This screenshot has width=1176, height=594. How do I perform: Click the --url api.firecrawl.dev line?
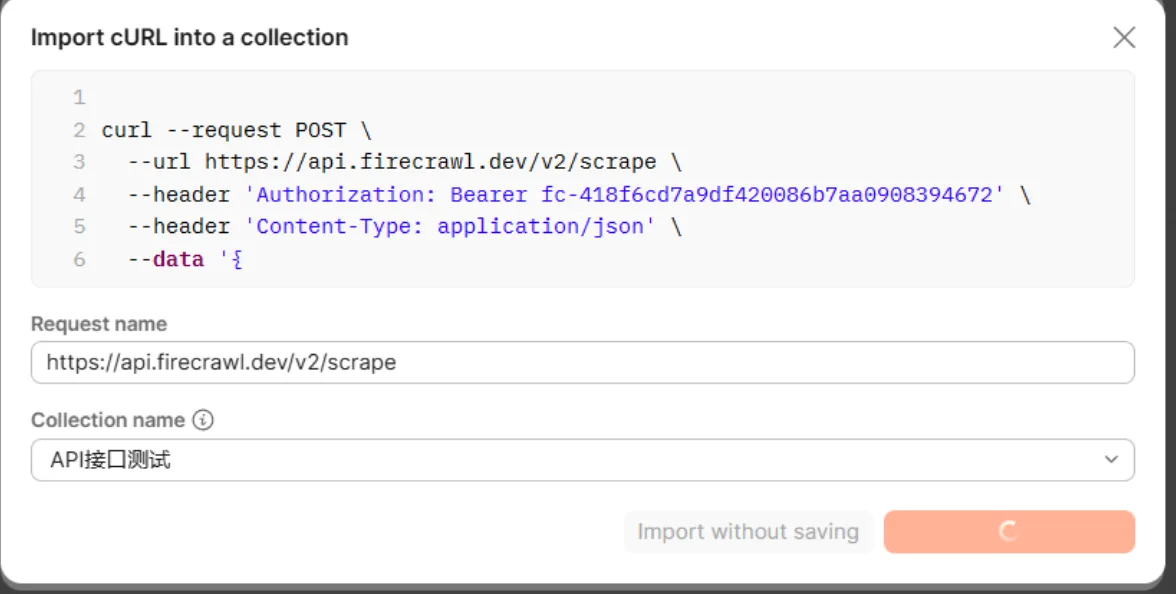pyautogui.click(x=404, y=162)
